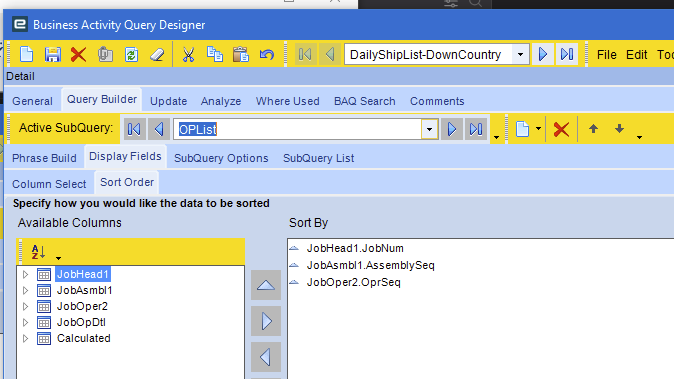Switch to the Phrase Build tab
The width and height of the screenshot is (674, 379).
tap(44, 158)
